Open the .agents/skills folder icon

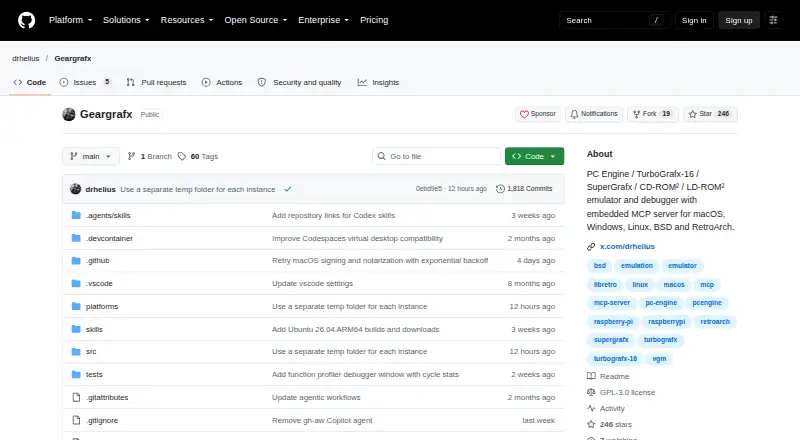76,215
